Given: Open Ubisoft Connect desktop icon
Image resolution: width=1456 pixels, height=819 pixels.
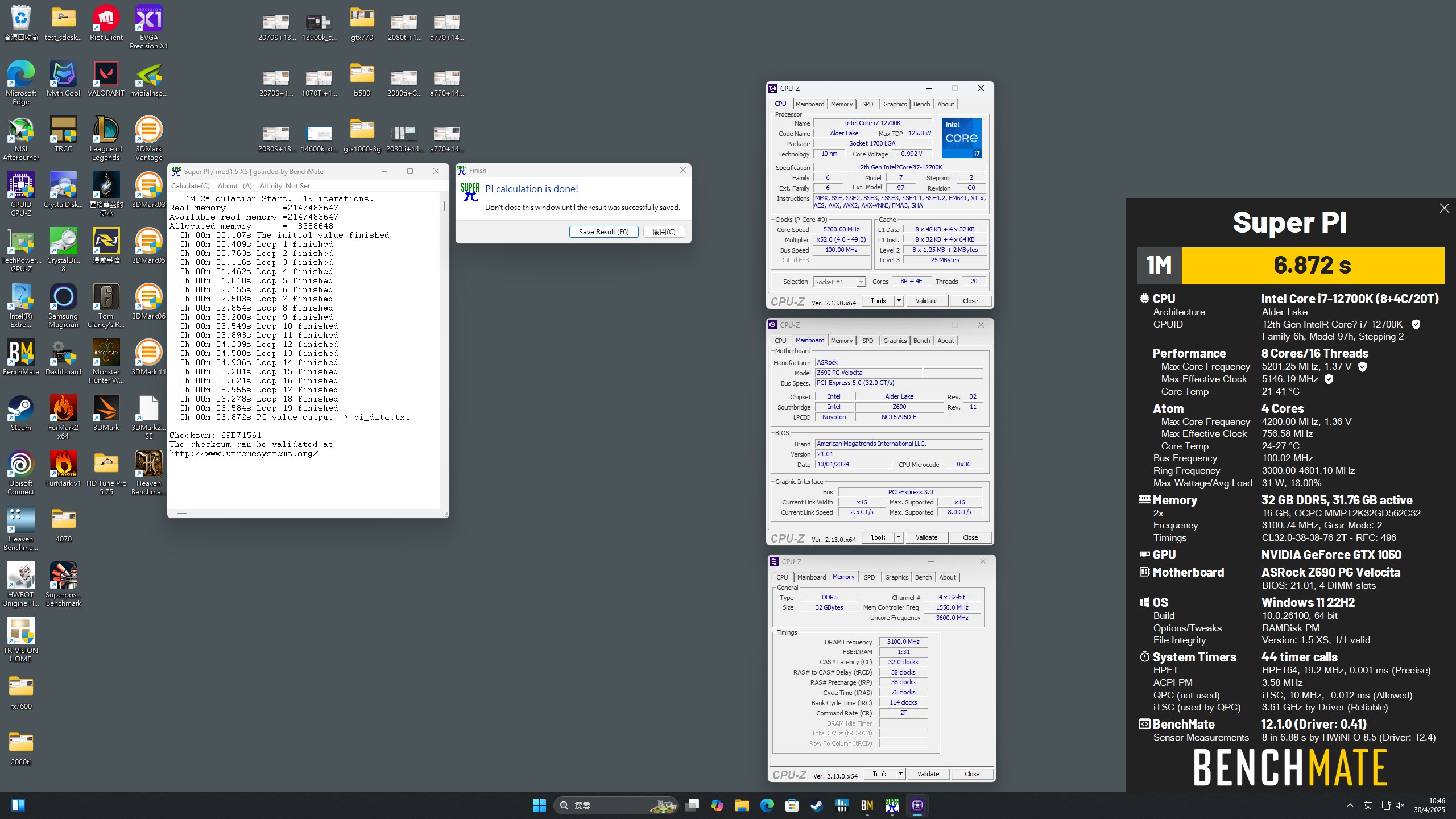Looking at the screenshot, I should pos(21,474).
